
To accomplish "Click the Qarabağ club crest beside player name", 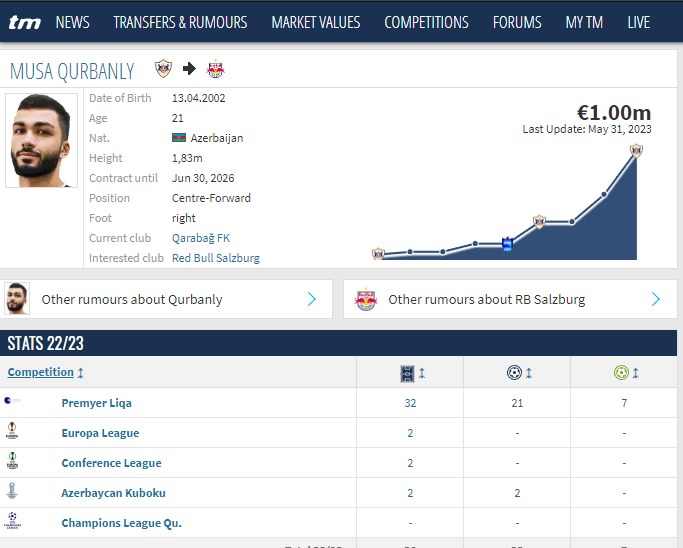I will coord(163,69).
